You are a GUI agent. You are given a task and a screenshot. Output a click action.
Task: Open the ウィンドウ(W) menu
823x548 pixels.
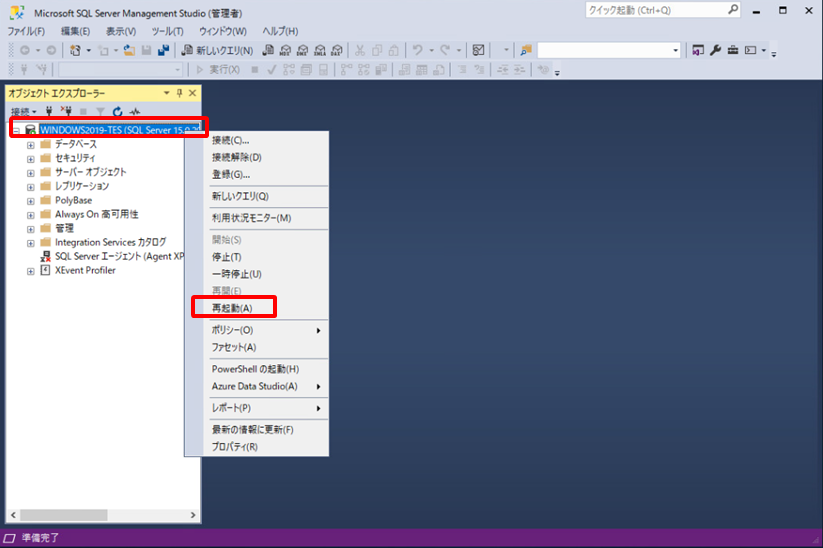223,31
